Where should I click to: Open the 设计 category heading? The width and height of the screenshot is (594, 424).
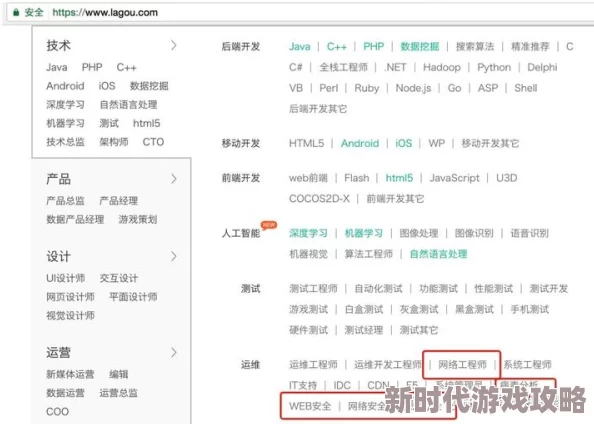pyautogui.click(x=58, y=257)
